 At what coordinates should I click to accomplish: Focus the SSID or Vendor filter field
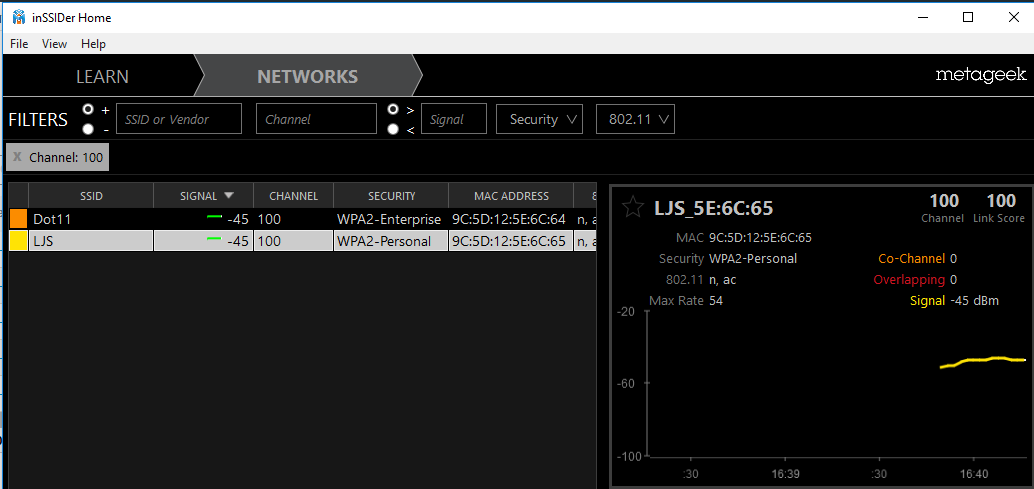tap(179, 119)
